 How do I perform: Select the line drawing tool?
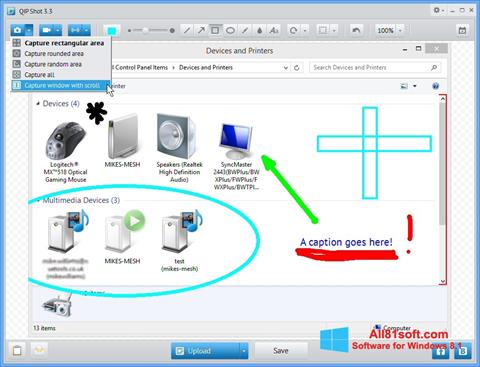pyautogui.click(x=187, y=31)
